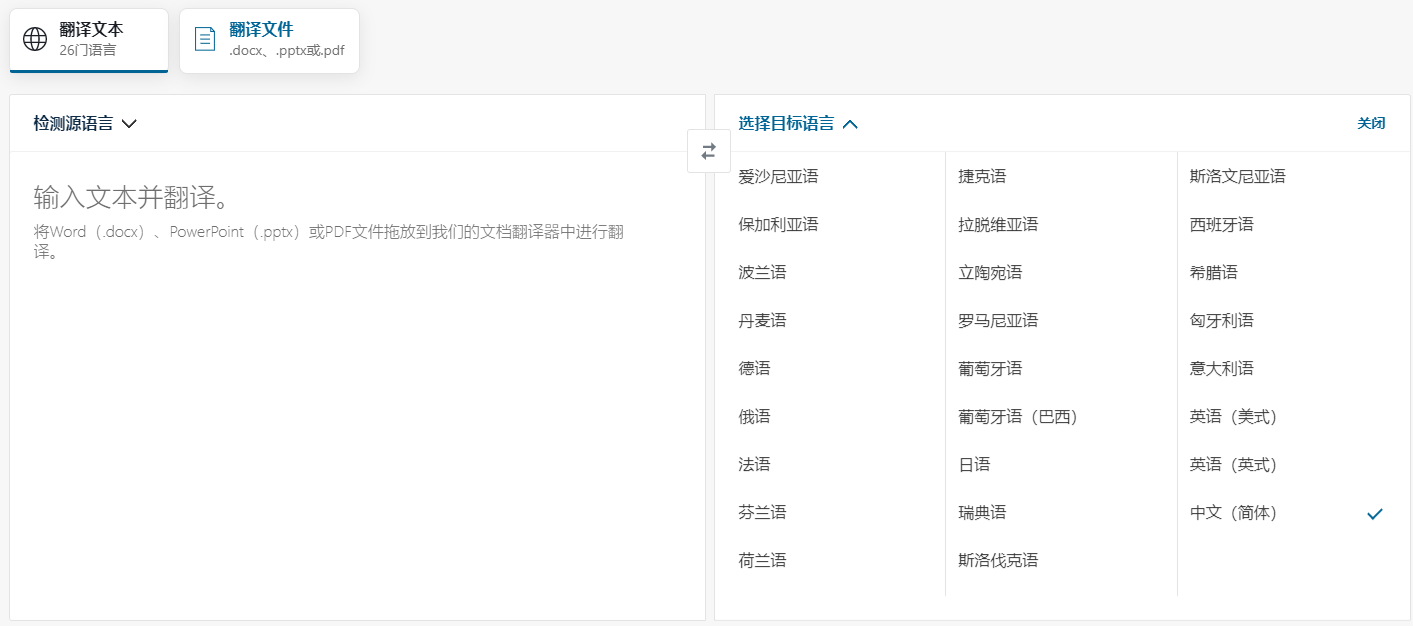Click the swap languages arrows icon
Image resolution: width=1413 pixels, height=626 pixels.
click(709, 150)
